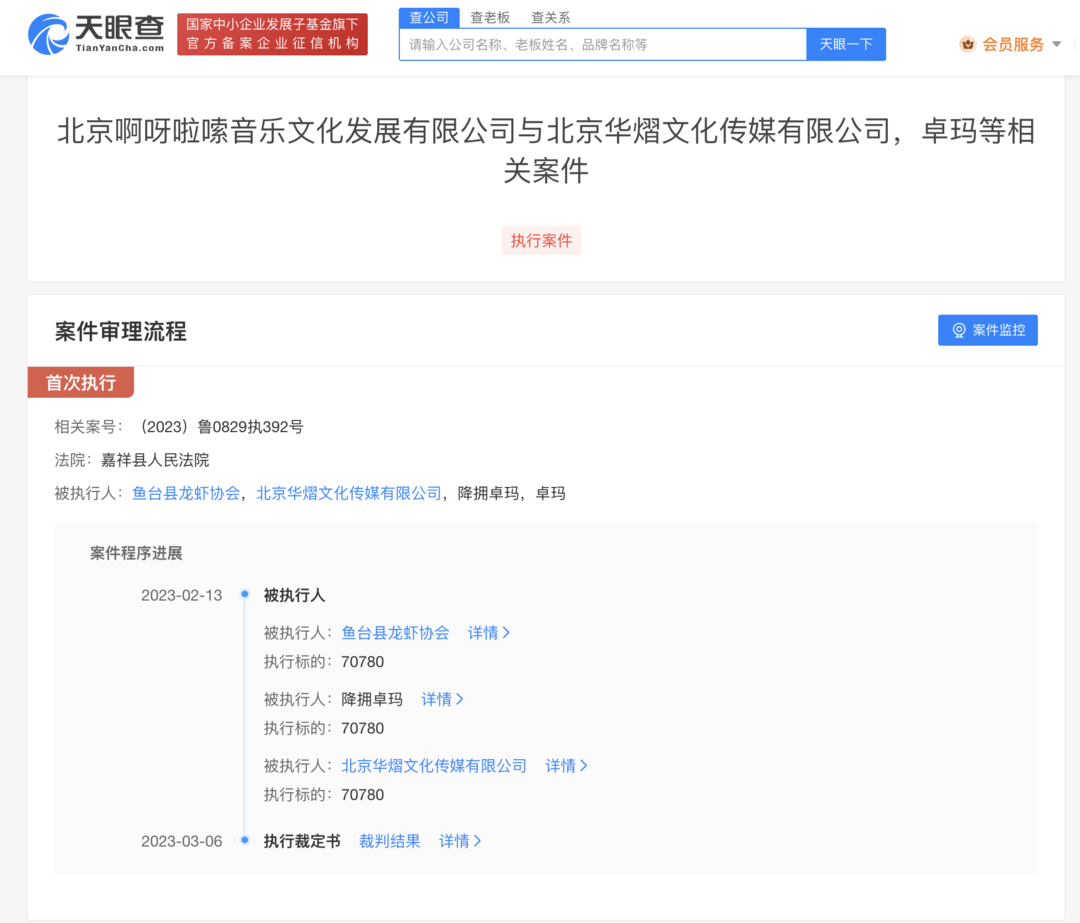Open 详情 next to 降拥卓玛

pos(442,699)
